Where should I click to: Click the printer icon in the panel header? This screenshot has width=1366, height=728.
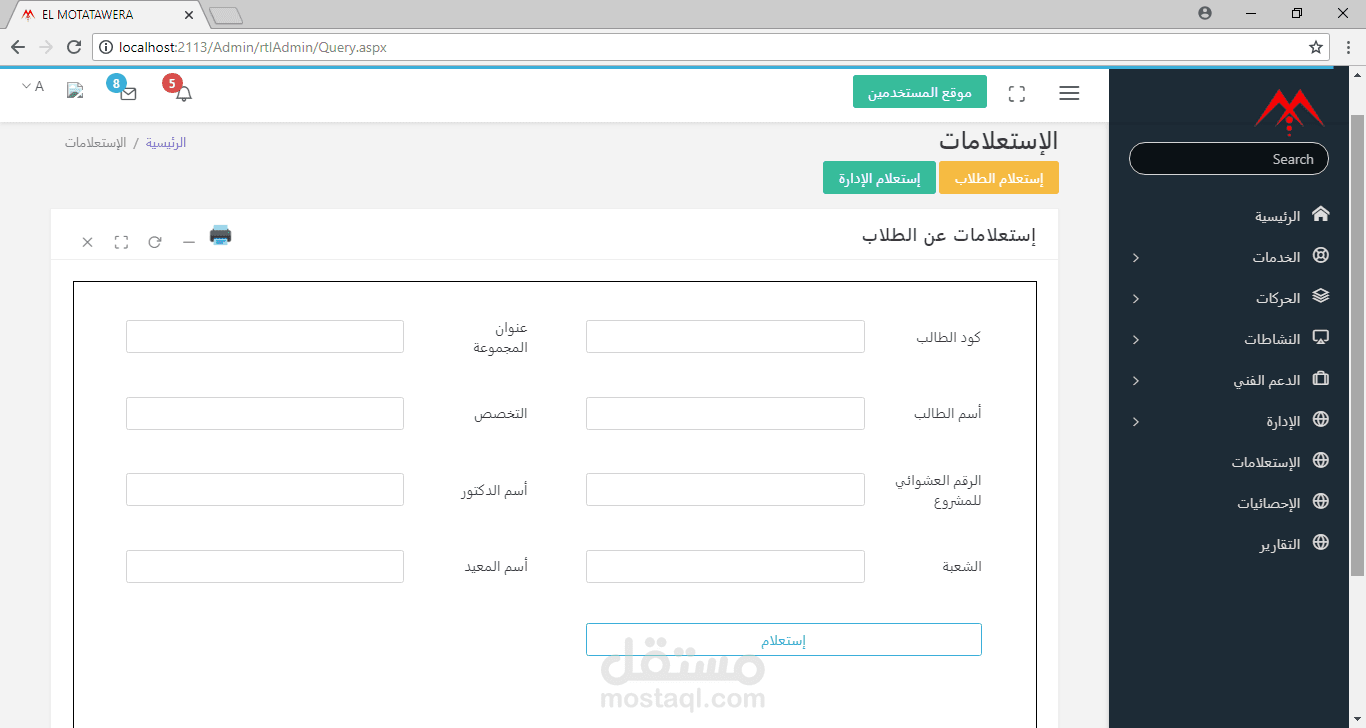[x=220, y=235]
